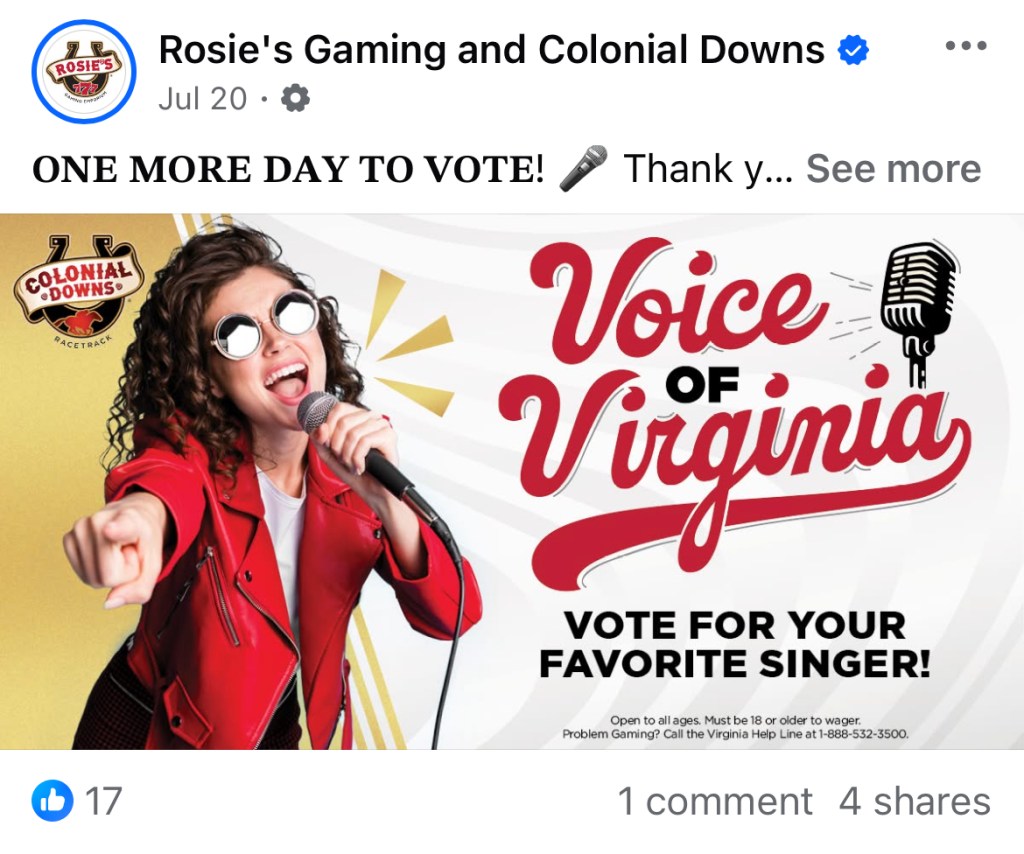Click the problem gaming disclaimer text
This screenshot has width=1024, height=854.
(735, 727)
